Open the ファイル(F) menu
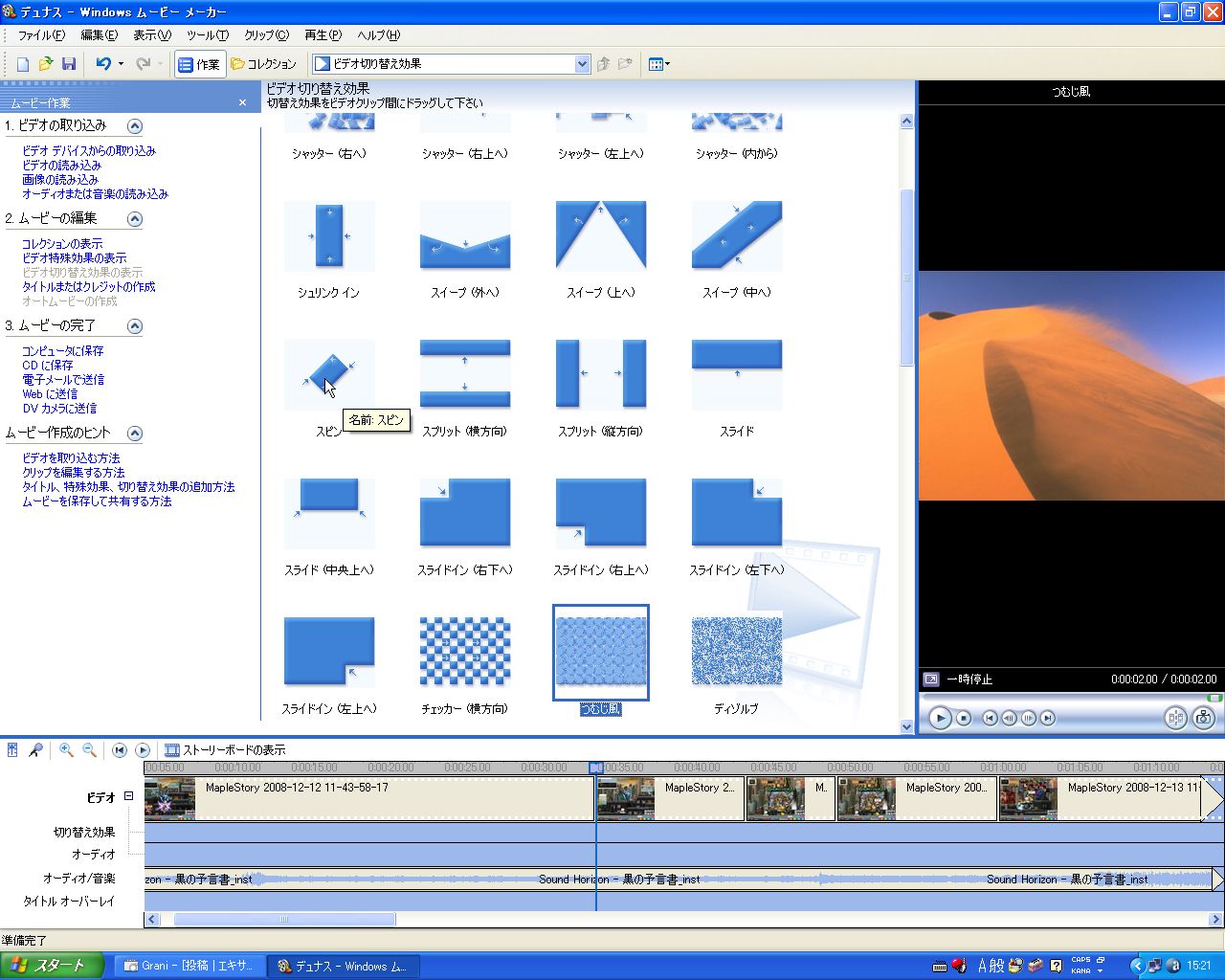This screenshot has width=1225, height=980. pyautogui.click(x=42, y=35)
